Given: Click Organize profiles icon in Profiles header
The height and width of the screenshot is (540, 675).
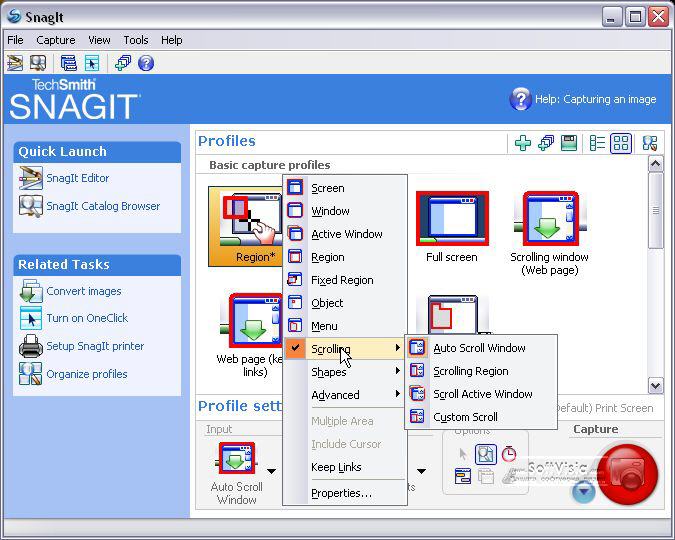Looking at the screenshot, I should pyautogui.click(x=650, y=143).
